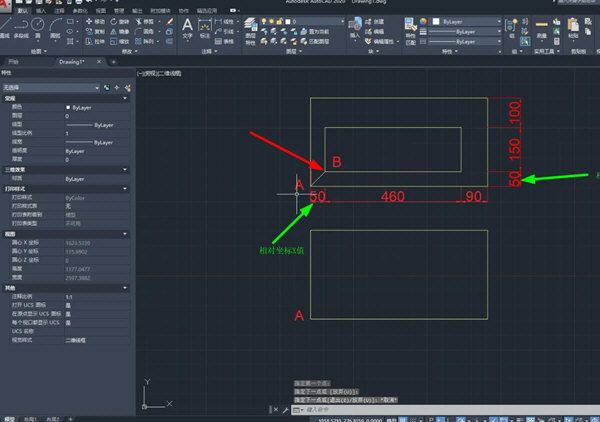The width and height of the screenshot is (600, 422).
Task: Click the Trim tool
Action: tap(145, 21)
